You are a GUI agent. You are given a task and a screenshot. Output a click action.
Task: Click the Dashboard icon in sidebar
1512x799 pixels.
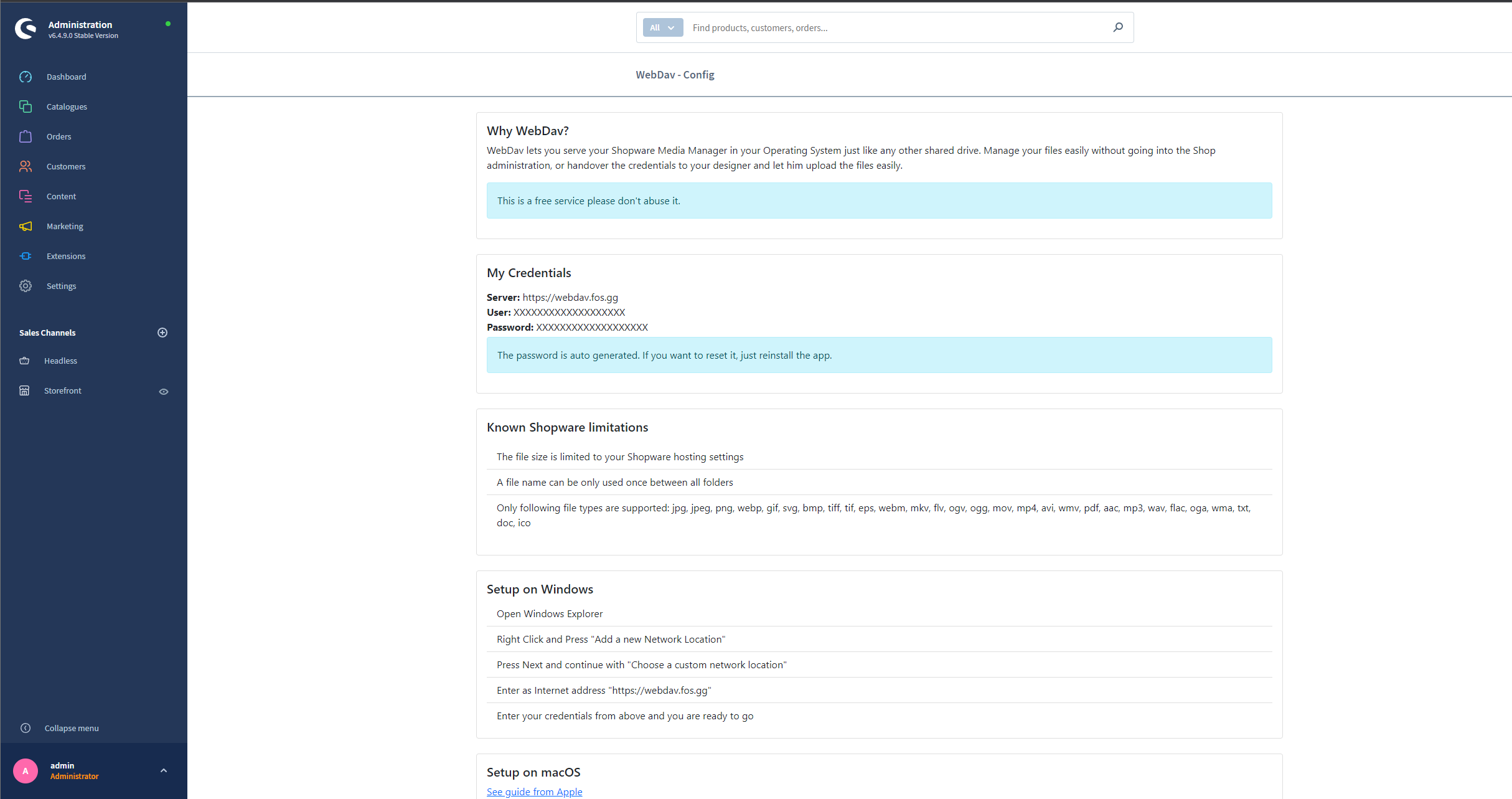[26, 76]
